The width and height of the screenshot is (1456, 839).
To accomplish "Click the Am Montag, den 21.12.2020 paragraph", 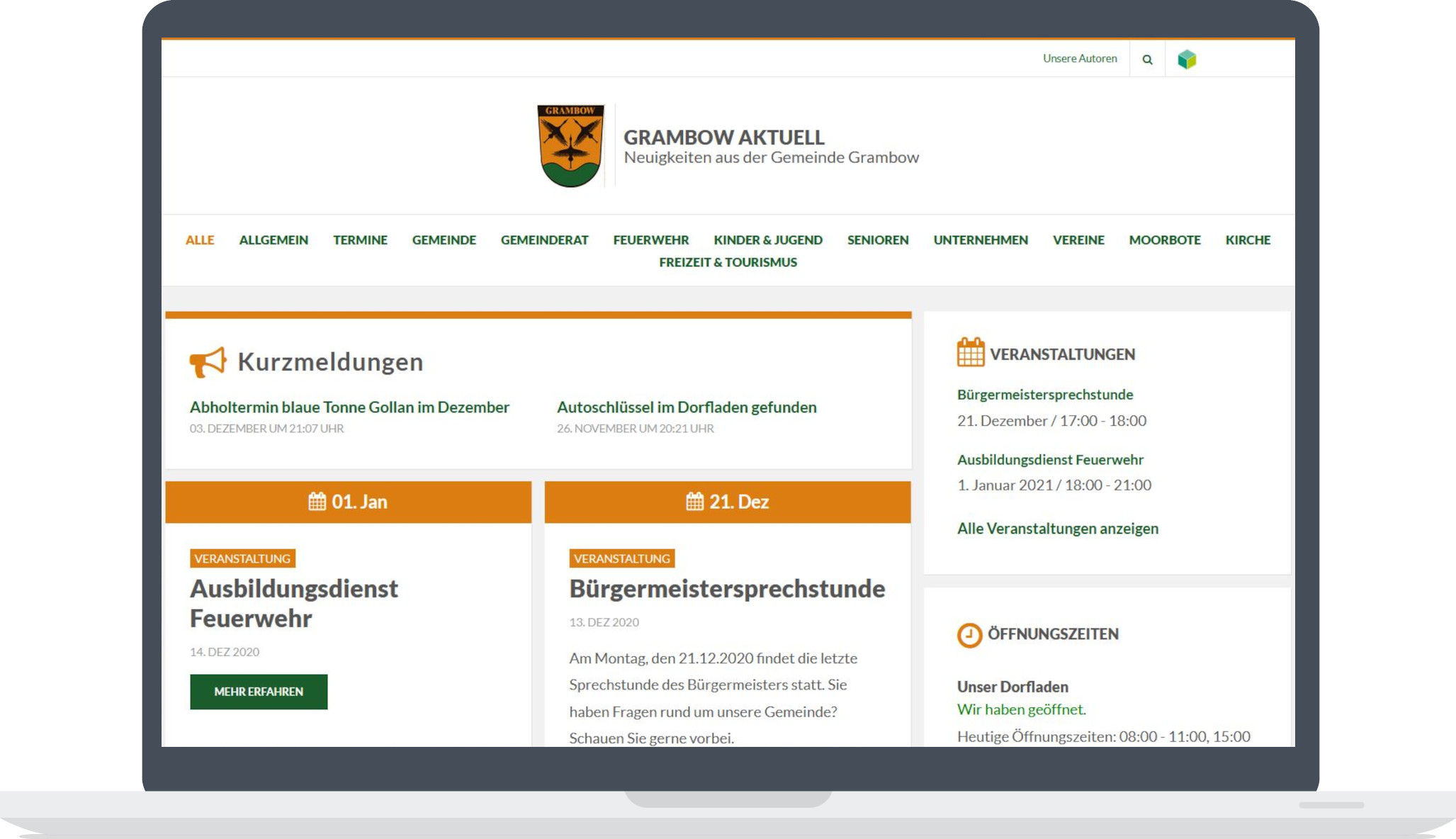I will (x=713, y=698).
